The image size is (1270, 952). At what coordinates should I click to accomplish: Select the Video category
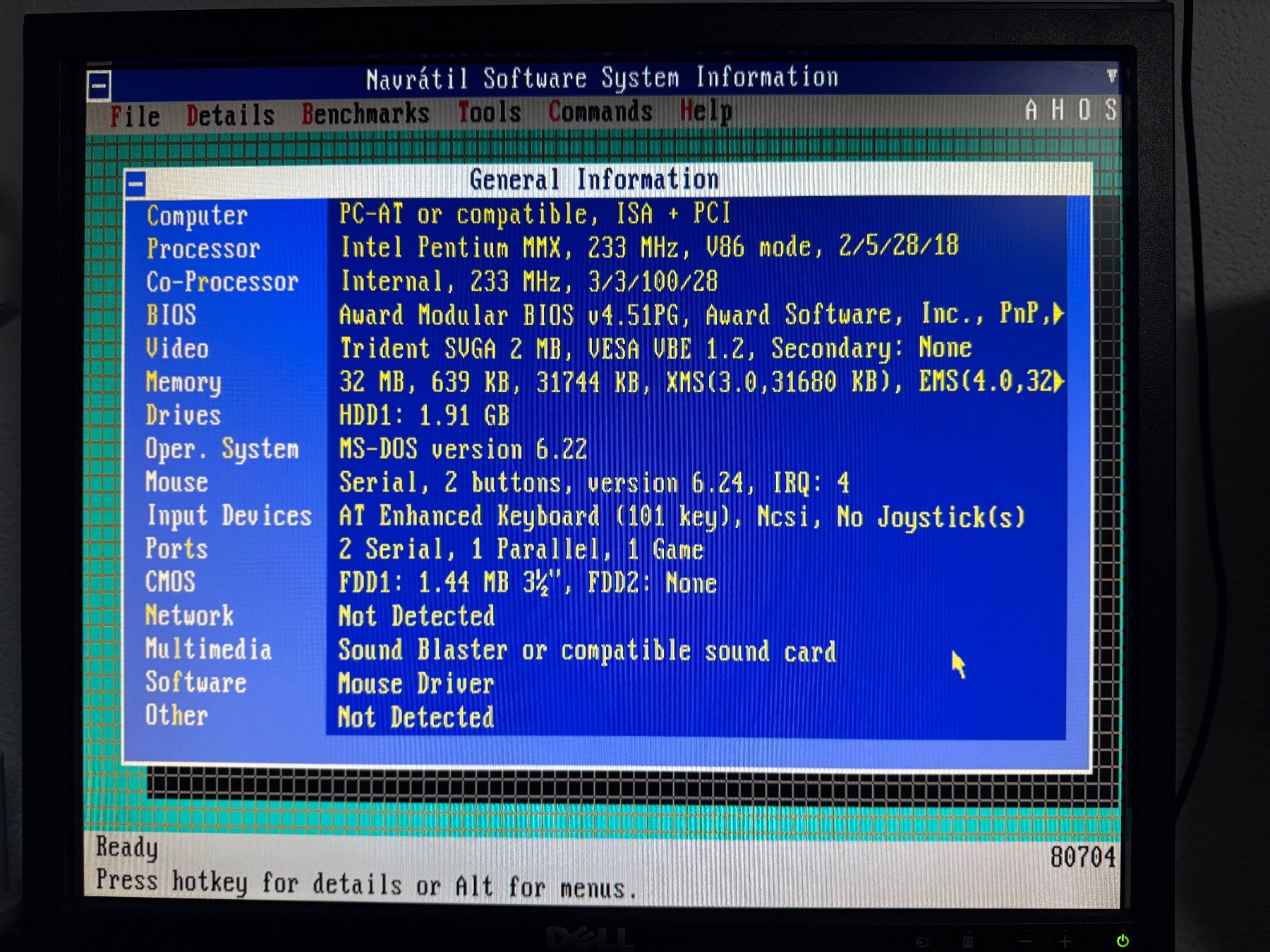[177, 348]
